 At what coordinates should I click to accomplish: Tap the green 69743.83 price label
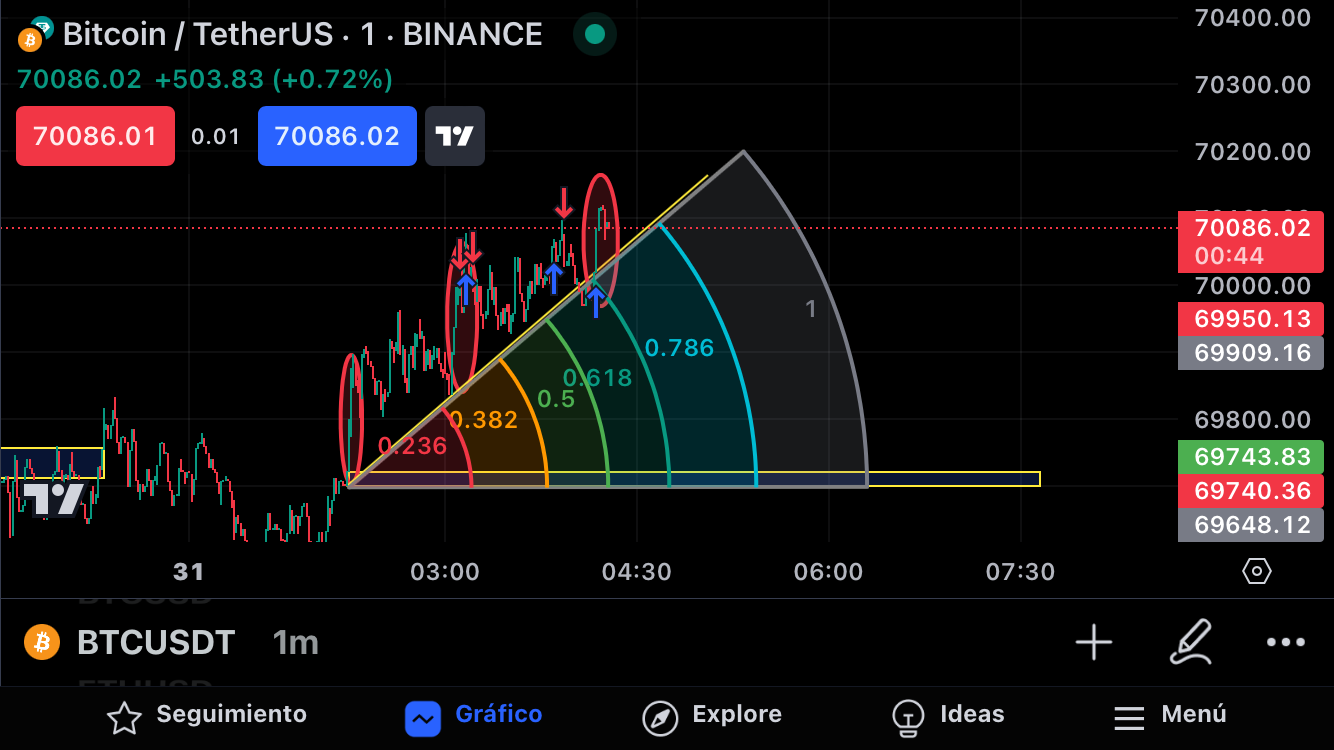point(1251,456)
